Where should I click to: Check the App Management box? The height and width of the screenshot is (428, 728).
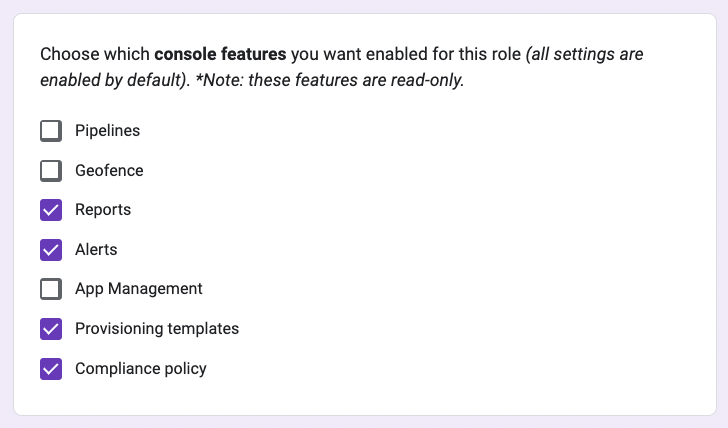tap(51, 289)
